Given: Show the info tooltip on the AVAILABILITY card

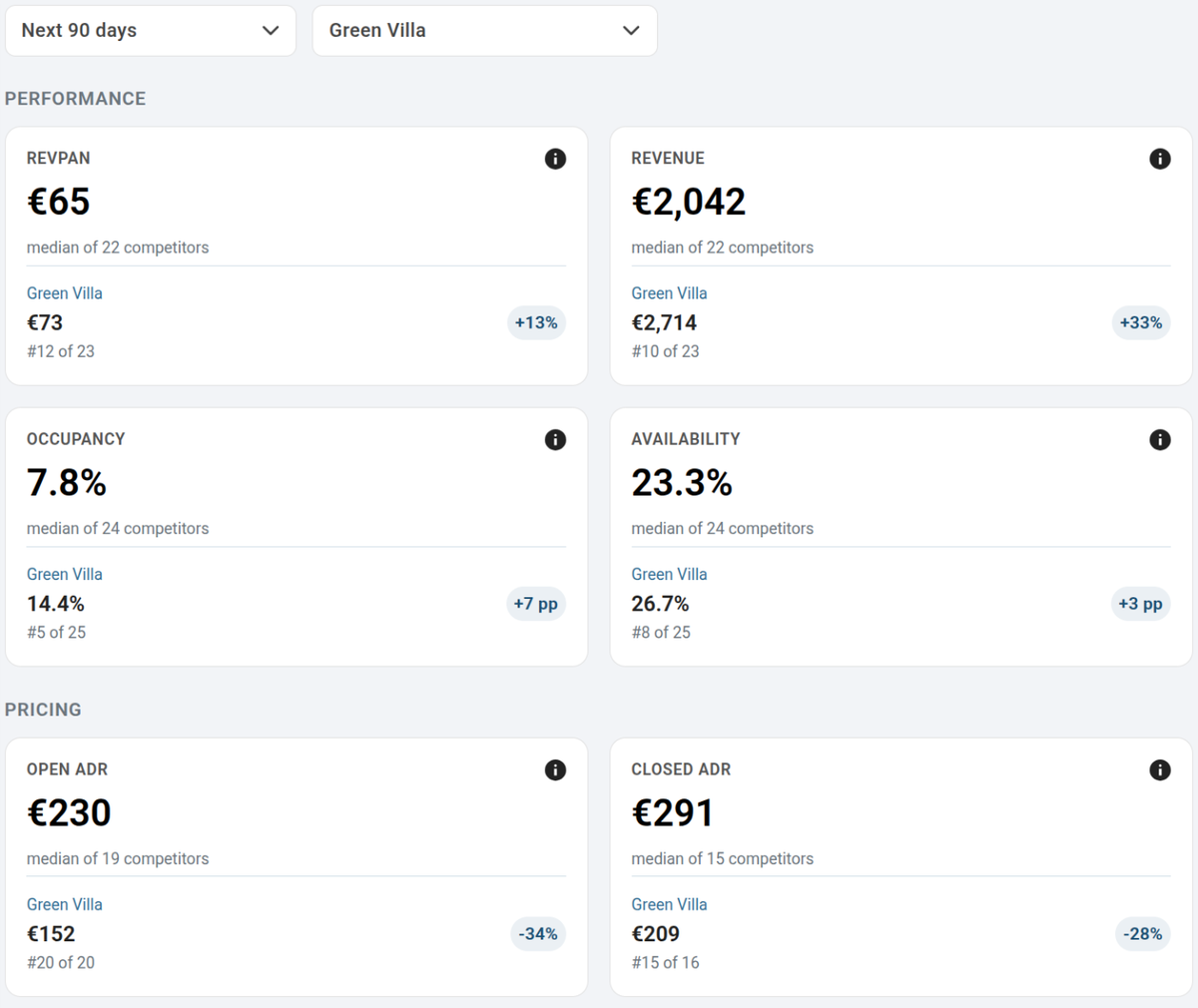Looking at the screenshot, I should 1160,440.
